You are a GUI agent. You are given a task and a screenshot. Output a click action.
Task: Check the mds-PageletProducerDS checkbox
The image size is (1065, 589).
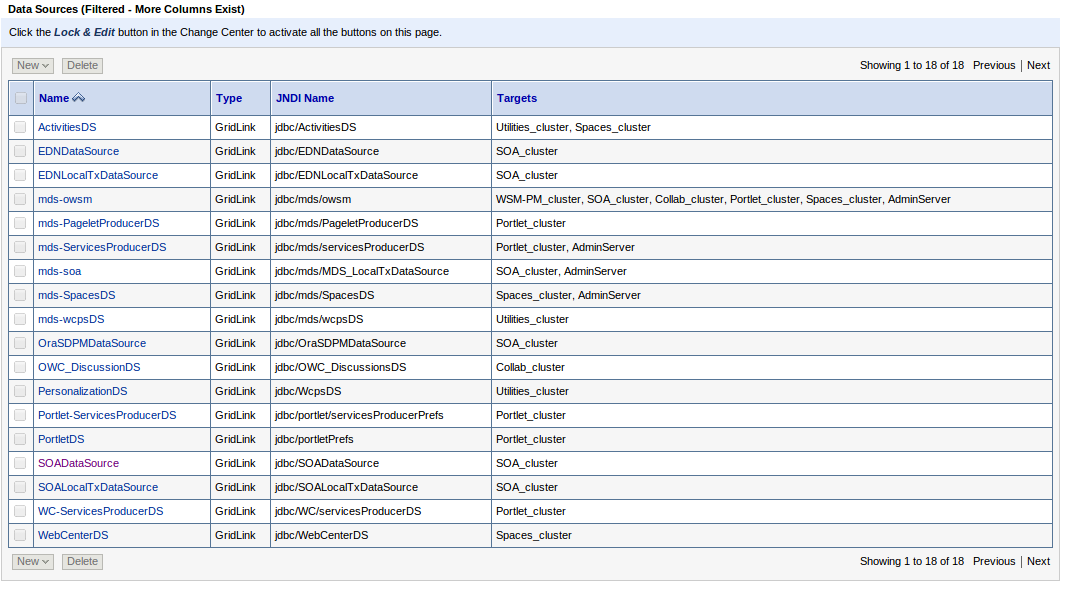[x=20, y=223]
